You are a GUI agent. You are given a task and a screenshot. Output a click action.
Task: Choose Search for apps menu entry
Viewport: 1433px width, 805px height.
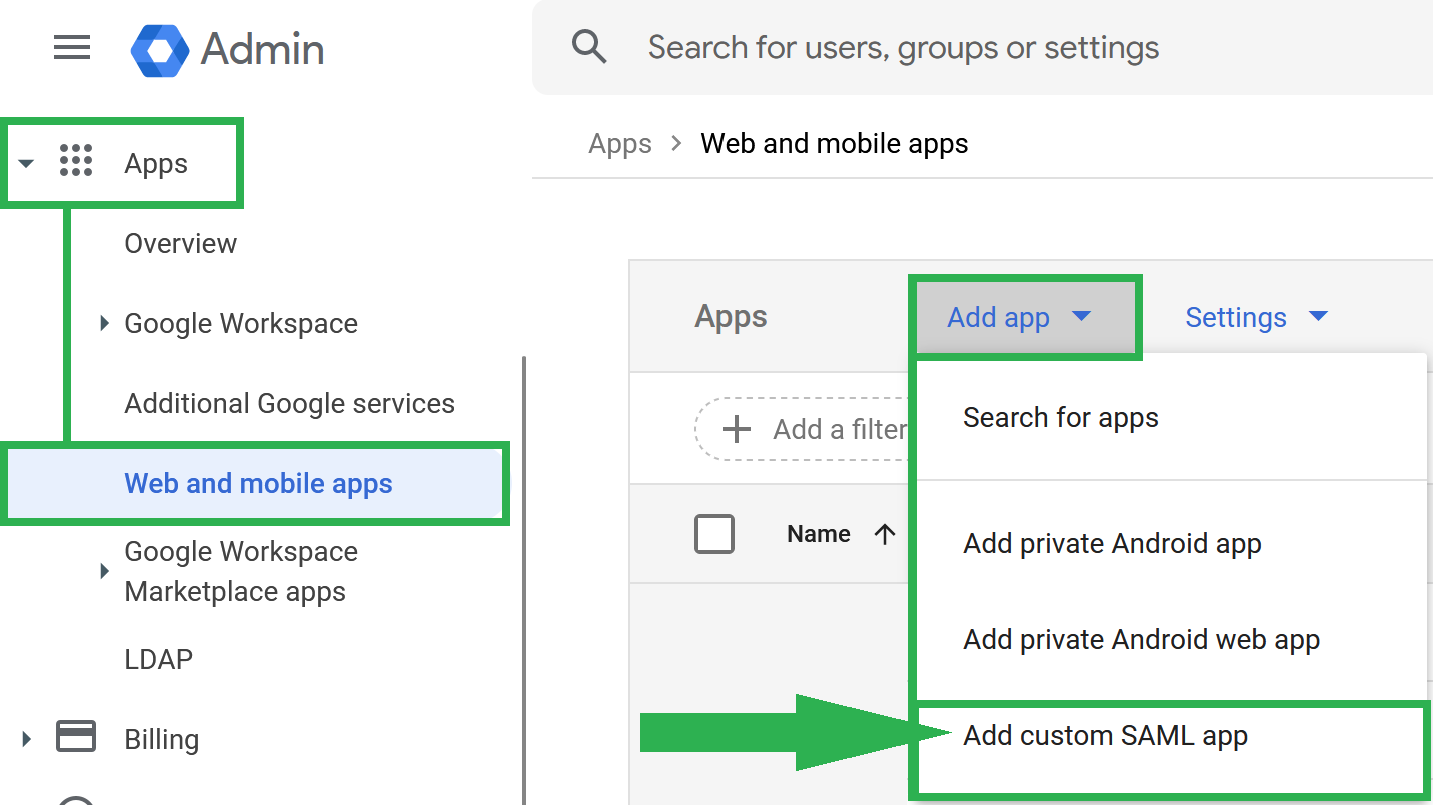point(1171,417)
